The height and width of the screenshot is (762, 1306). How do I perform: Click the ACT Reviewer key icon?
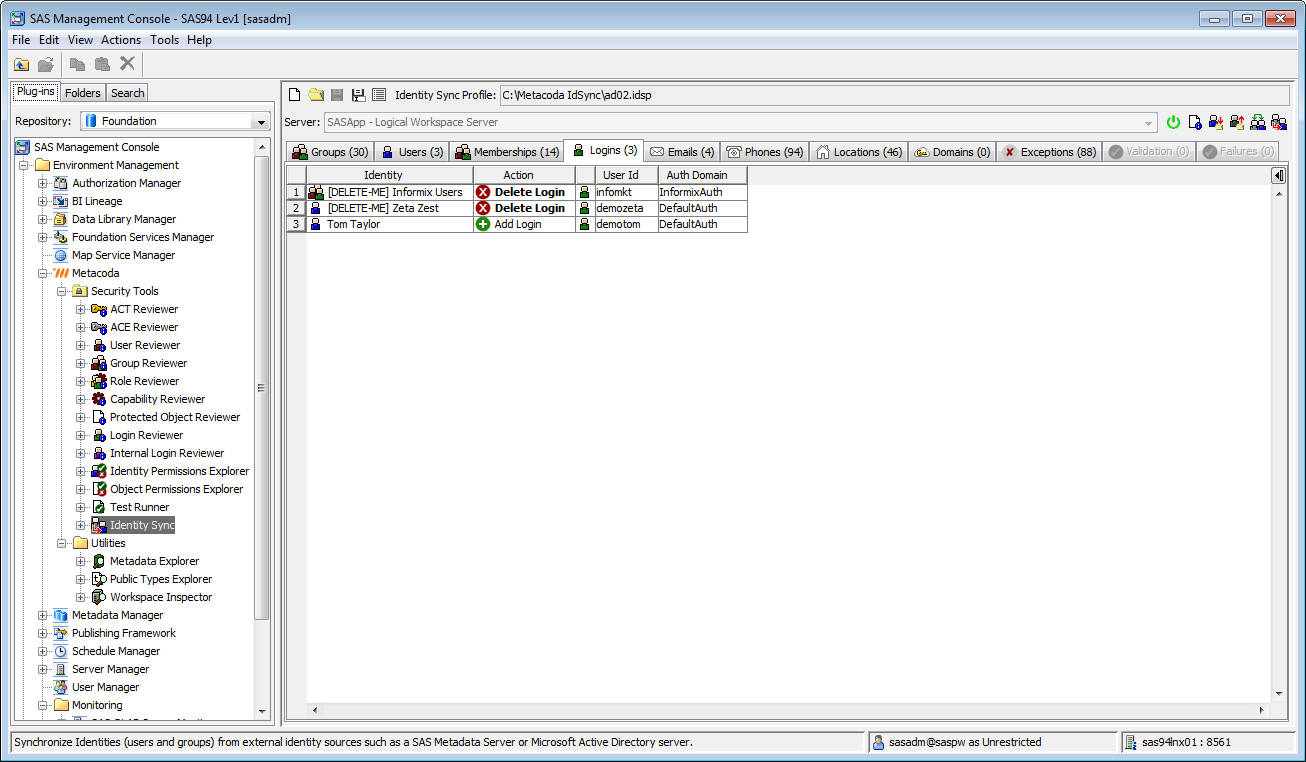[x=99, y=309]
